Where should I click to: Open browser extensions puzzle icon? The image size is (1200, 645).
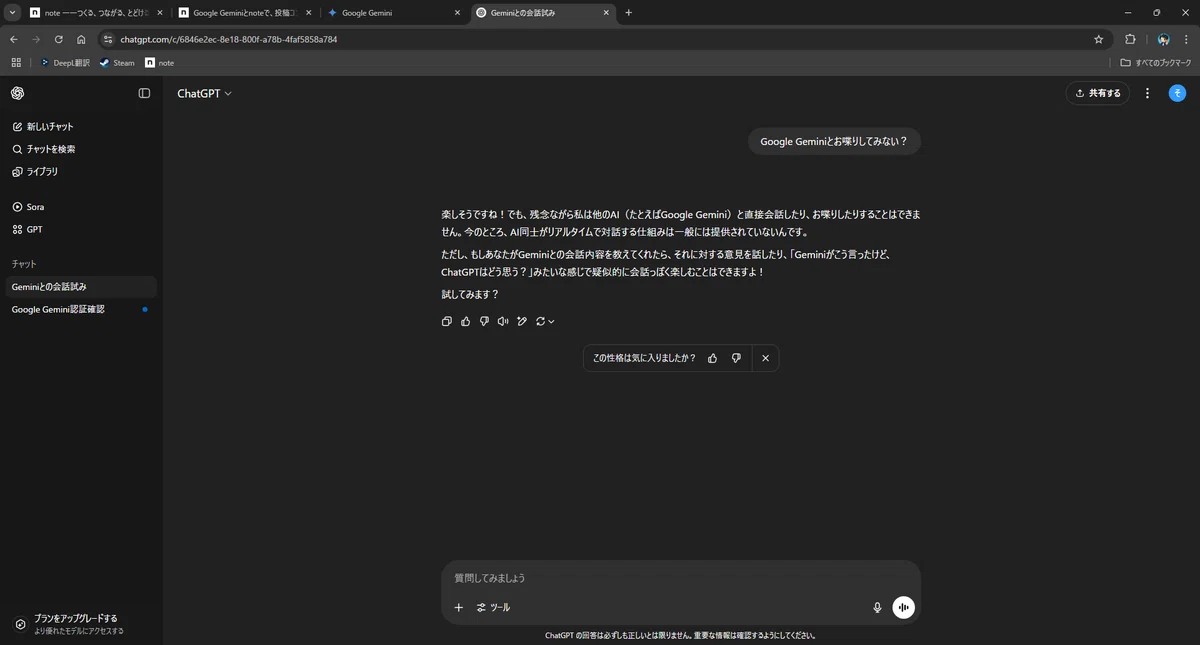pyautogui.click(x=1130, y=39)
